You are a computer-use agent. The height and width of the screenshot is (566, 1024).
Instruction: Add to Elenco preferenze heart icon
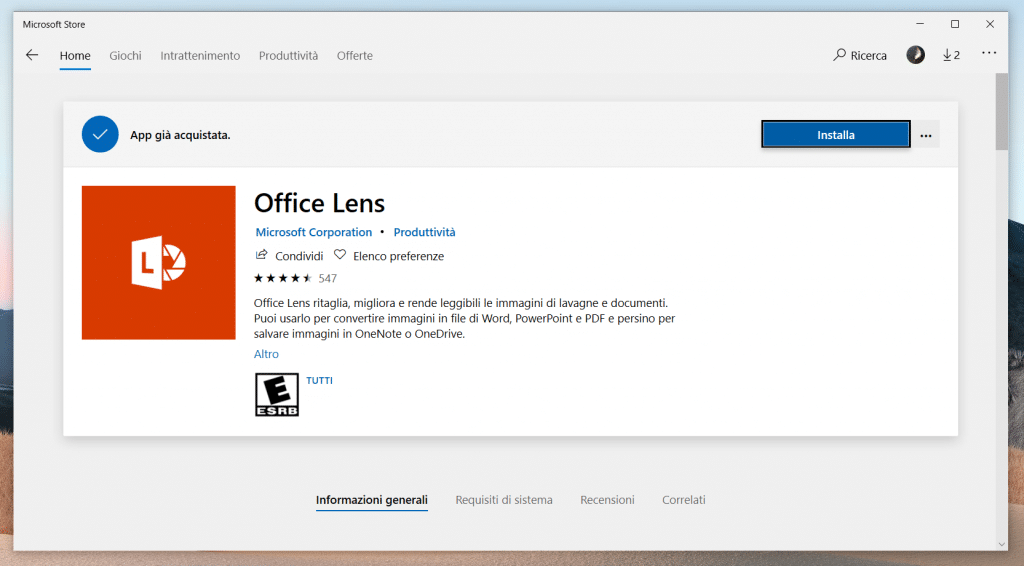point(340,255)
